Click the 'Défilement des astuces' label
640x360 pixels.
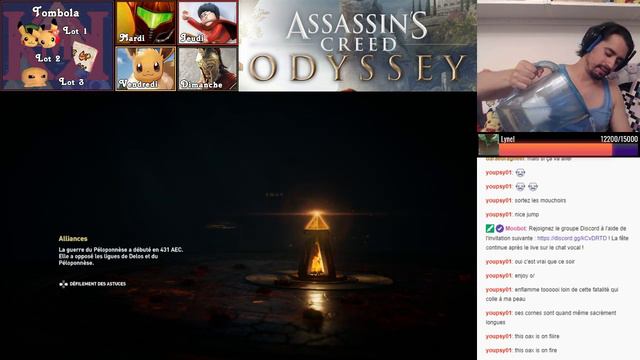tap(98, 284)
